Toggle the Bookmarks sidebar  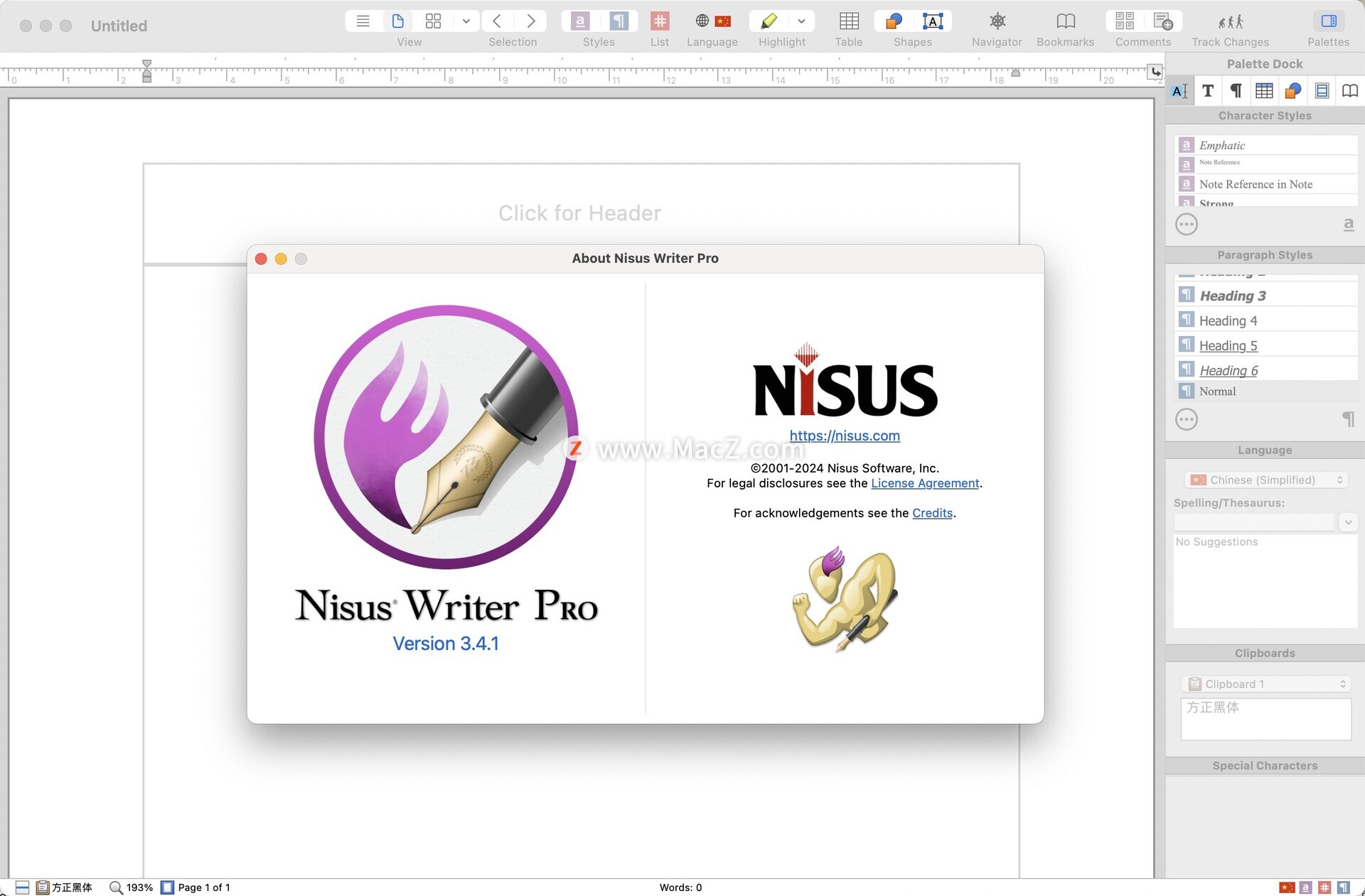1065,21
